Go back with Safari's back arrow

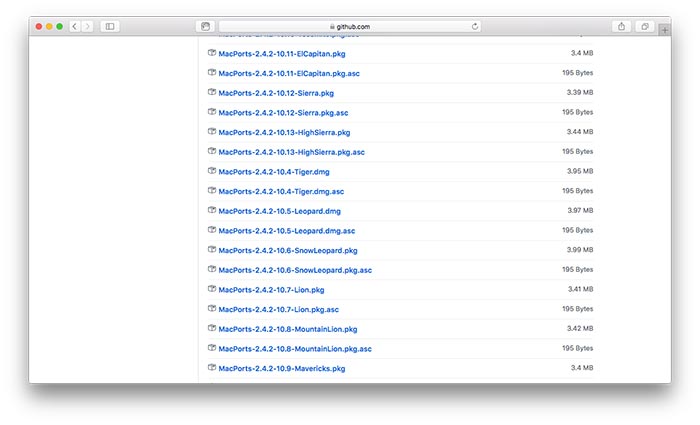click(75, 27)
